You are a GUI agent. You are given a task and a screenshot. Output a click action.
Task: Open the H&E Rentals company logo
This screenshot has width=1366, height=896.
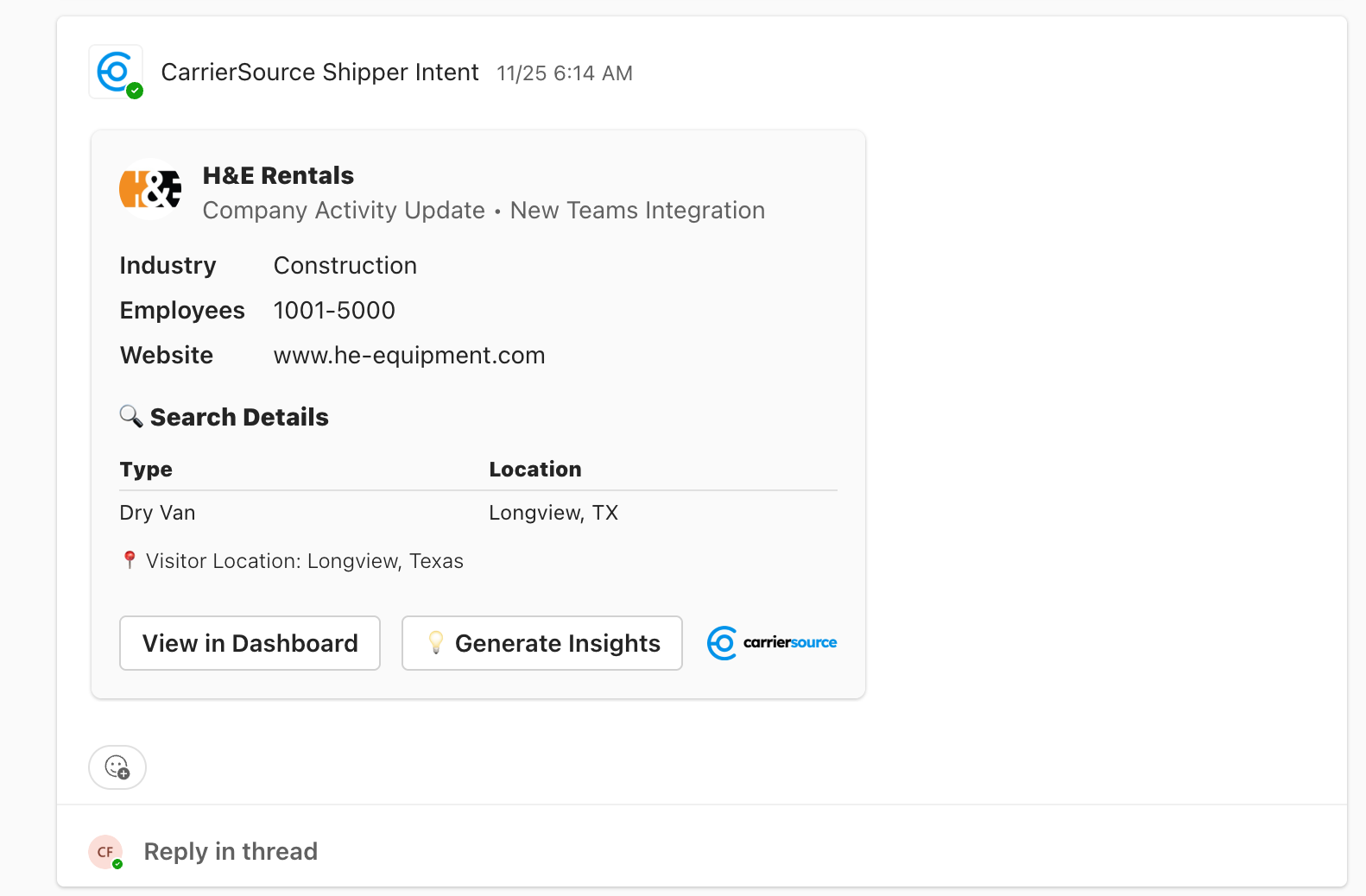click(x=150, y=189)
